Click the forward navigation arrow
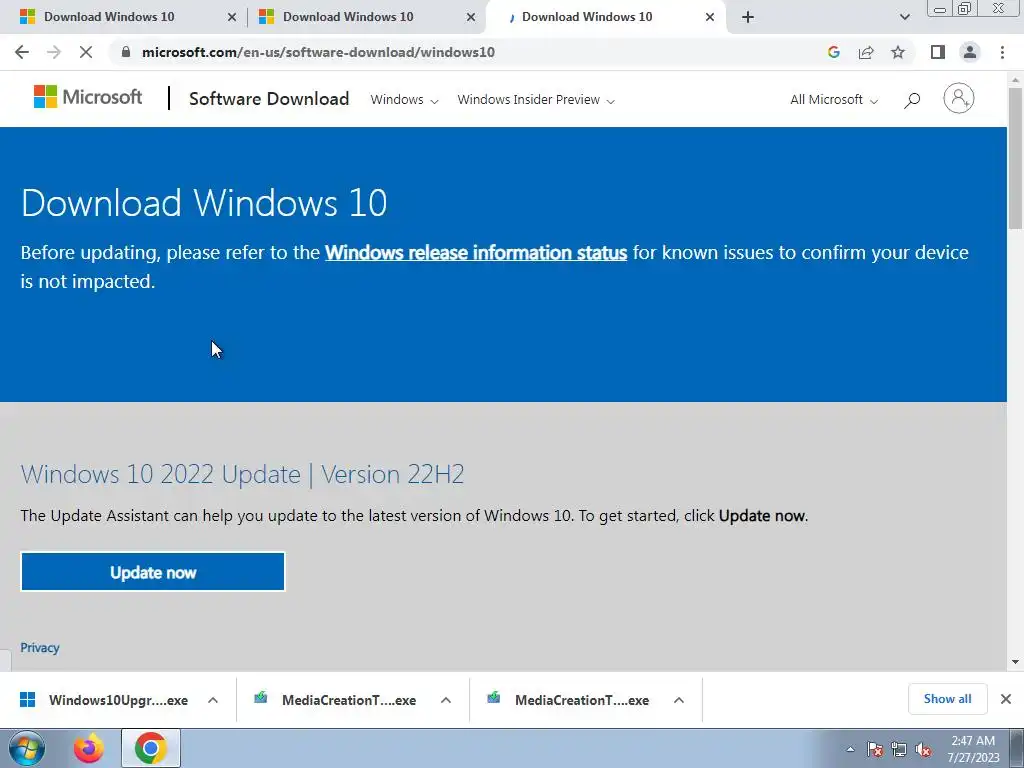The image size is (1024, 768). point(54,52)
